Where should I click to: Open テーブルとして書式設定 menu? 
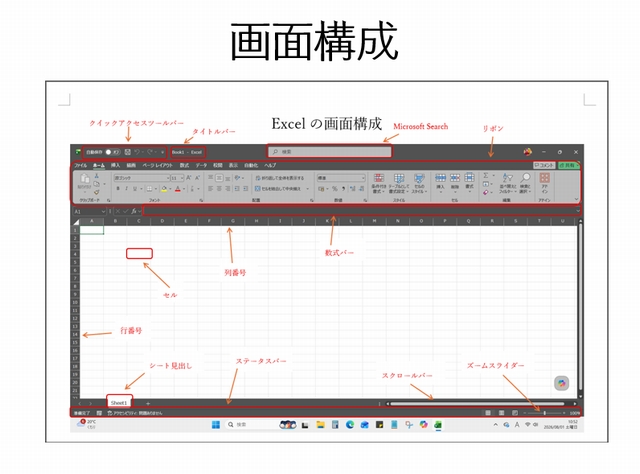pyautogui.click(x=398, y=183)
